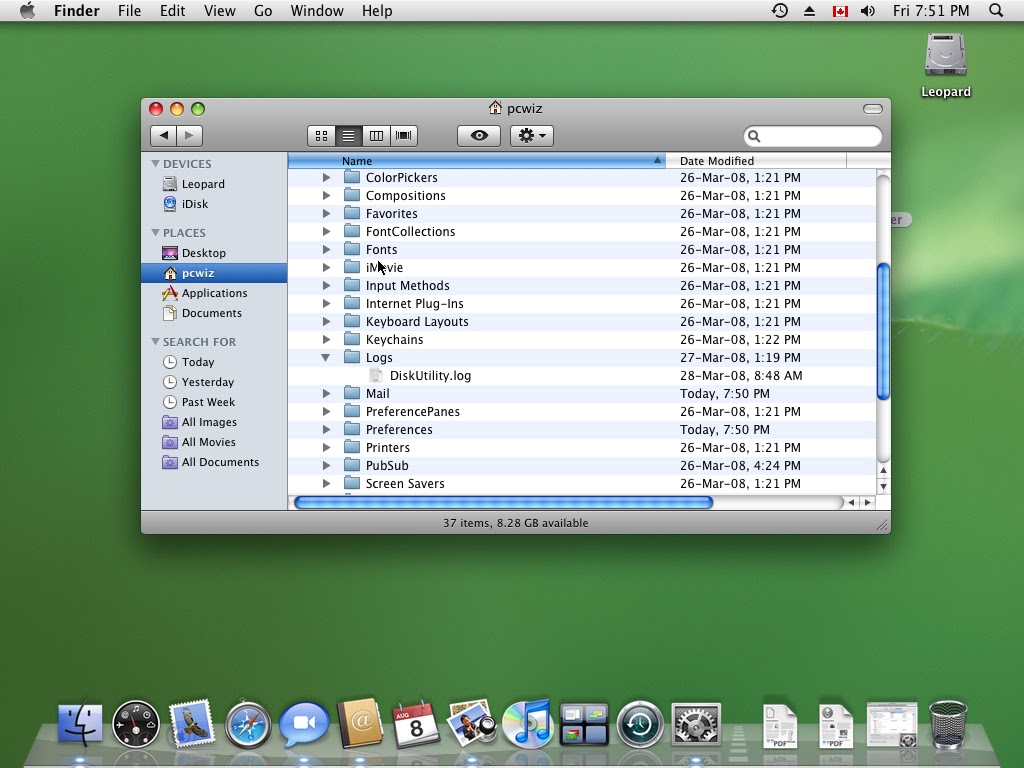Viewport: 1024px width, 768px height.
Task: Expand the Mail folder
Action: click(326, 394)
